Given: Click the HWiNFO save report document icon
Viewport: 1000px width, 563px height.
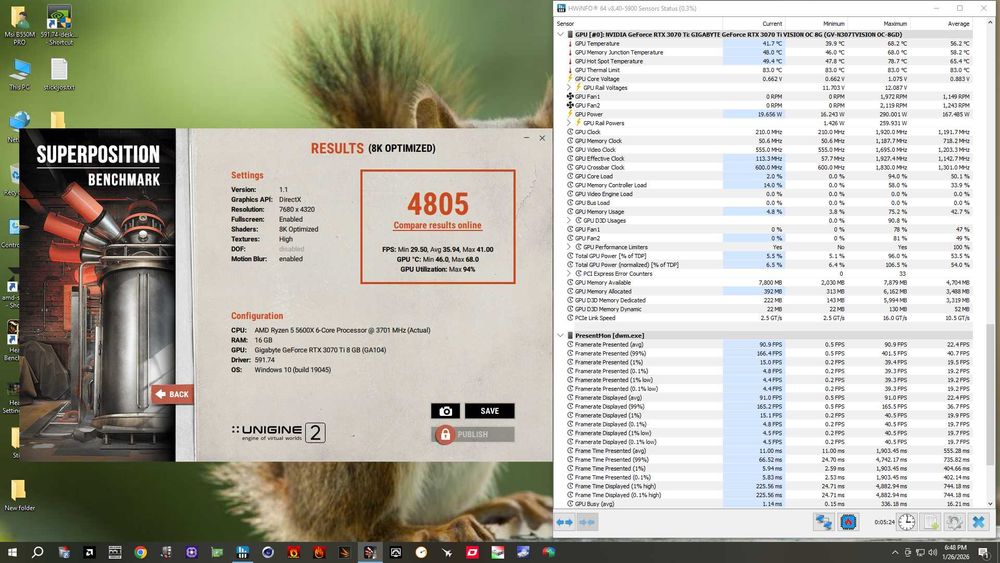Looking at the screenshot, I should [931, 522].
